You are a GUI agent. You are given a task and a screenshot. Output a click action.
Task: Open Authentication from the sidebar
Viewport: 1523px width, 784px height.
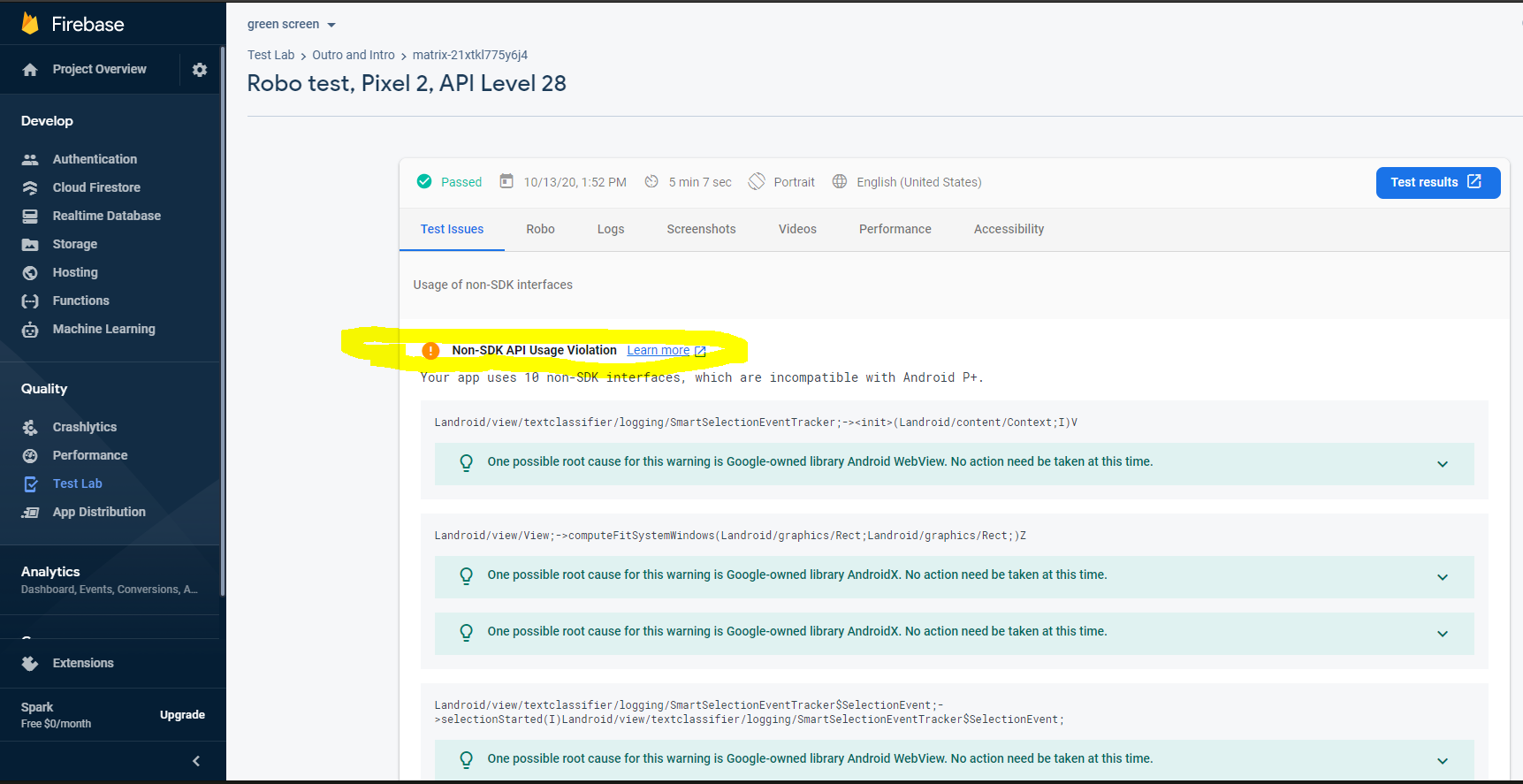point(95,159)
